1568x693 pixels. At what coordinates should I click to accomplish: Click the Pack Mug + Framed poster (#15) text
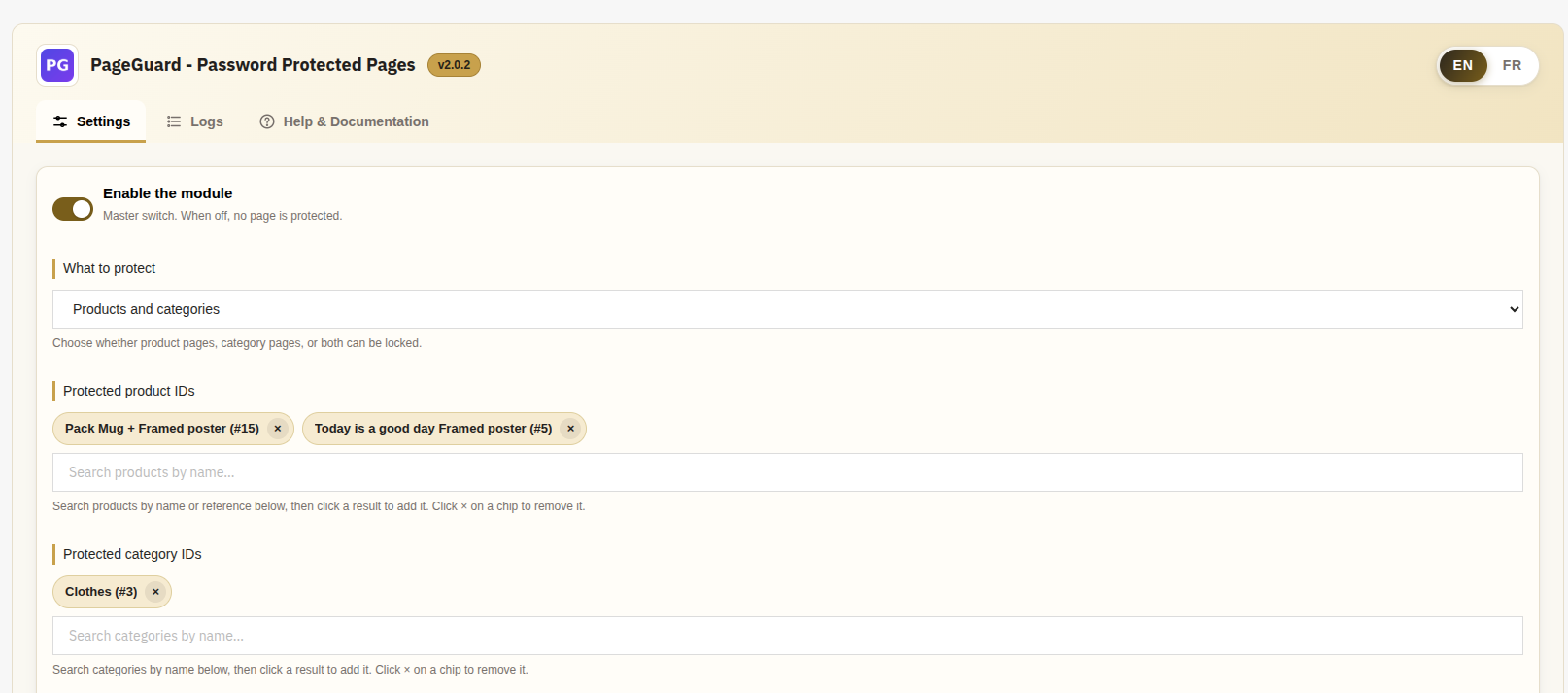(162, 429)
